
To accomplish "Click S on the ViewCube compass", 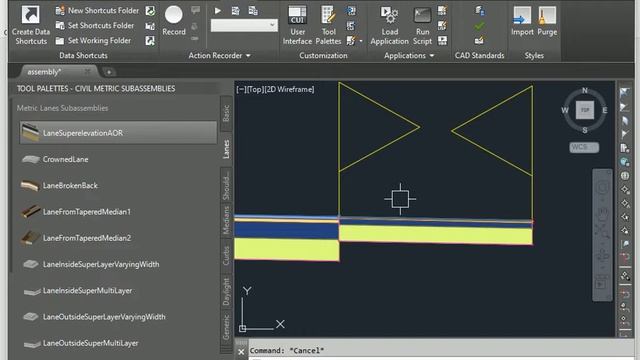I will click(x=584, y=130).
